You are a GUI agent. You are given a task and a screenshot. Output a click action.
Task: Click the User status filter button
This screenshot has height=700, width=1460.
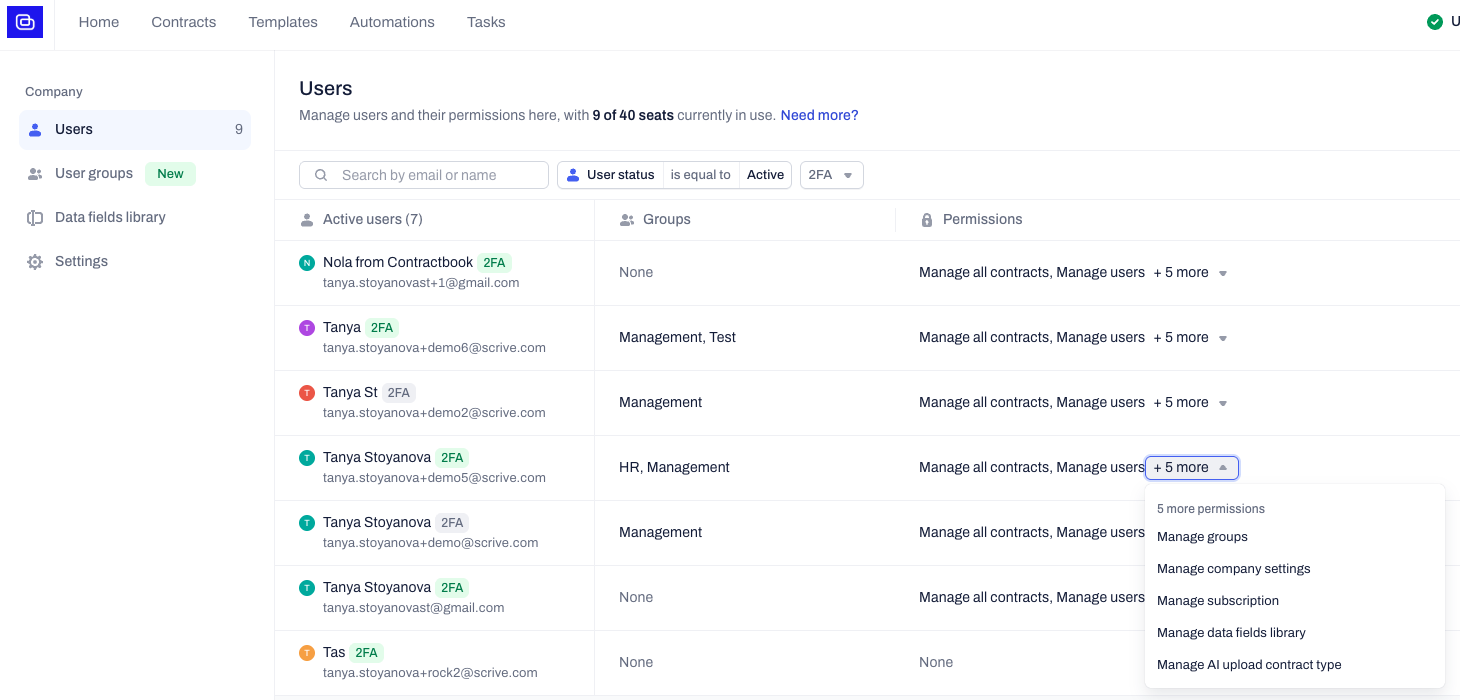(610, 175)
